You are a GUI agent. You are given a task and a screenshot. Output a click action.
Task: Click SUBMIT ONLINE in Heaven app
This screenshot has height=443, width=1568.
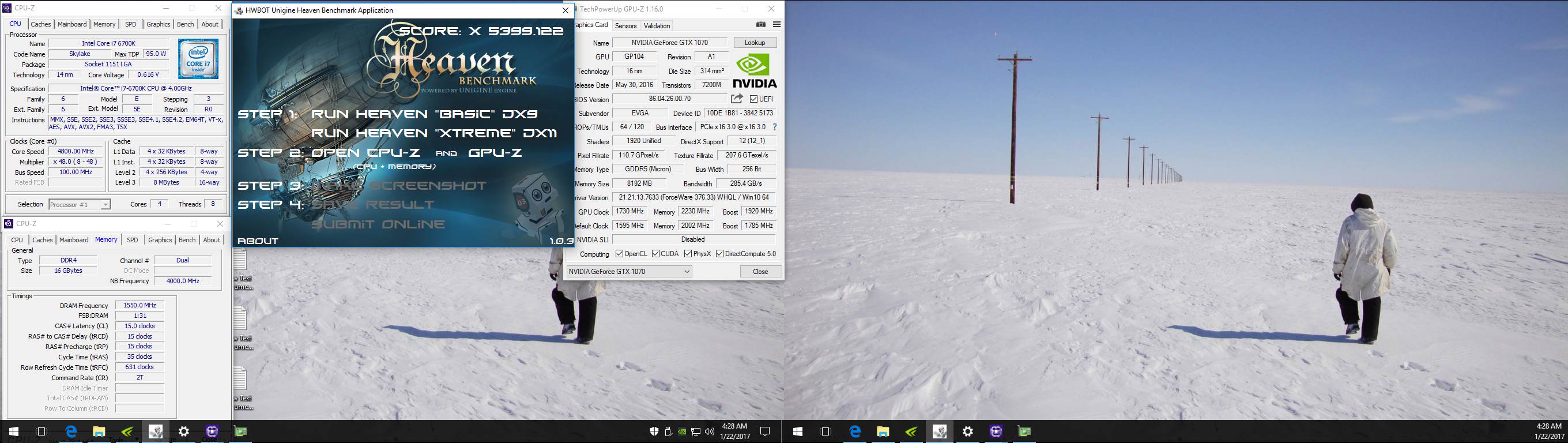click(378, 224)
